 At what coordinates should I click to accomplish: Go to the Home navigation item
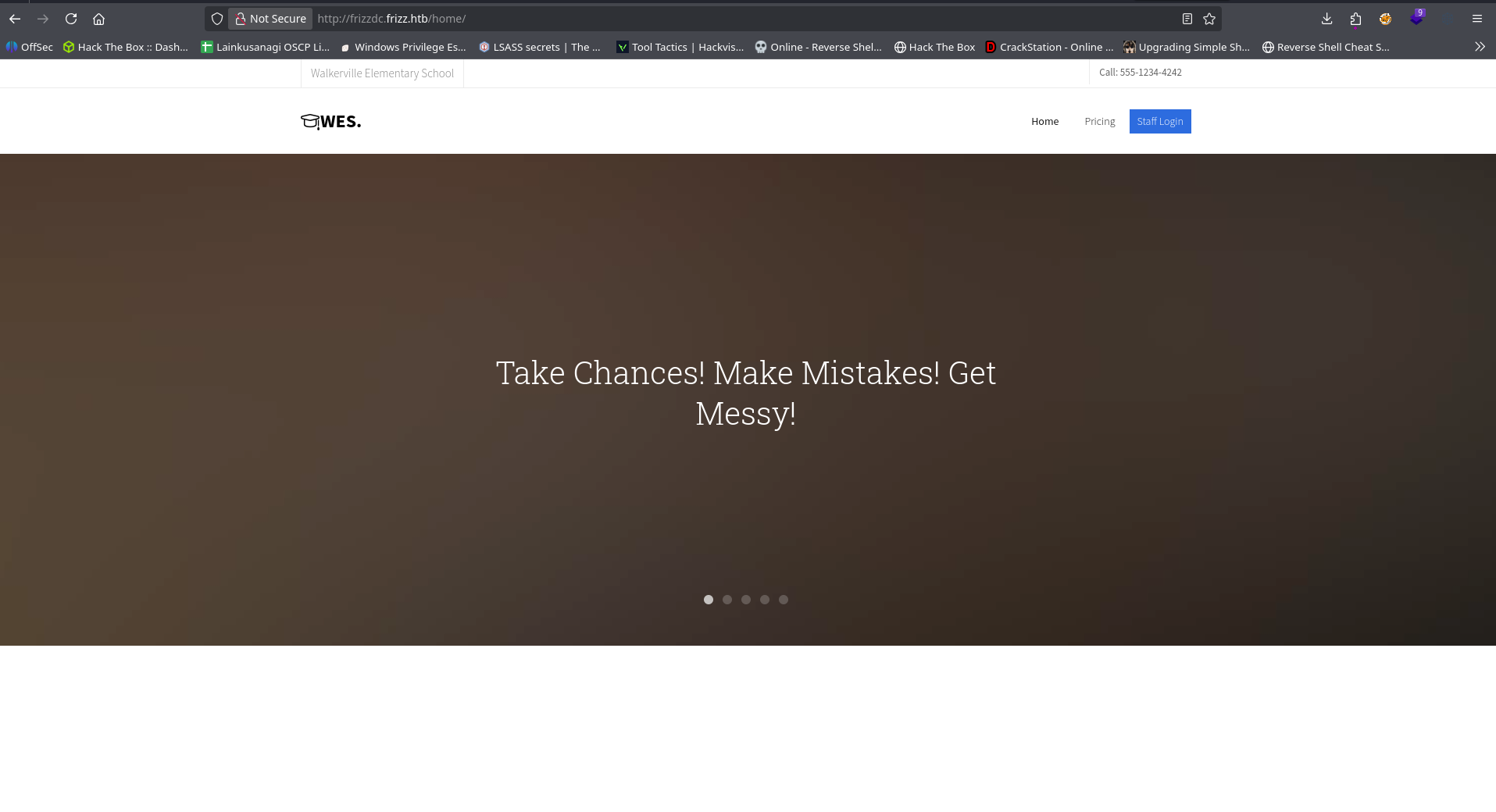click(1044, 121)
